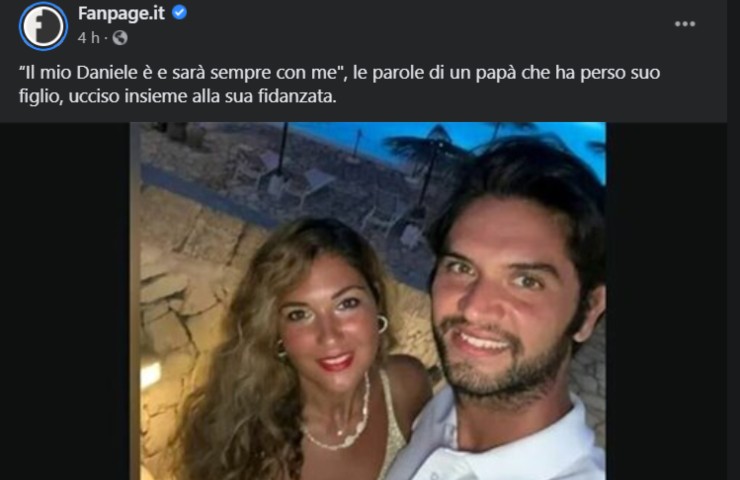The image size is (740, 480).
Task: View who can see this post via globe
Action: 120,38
